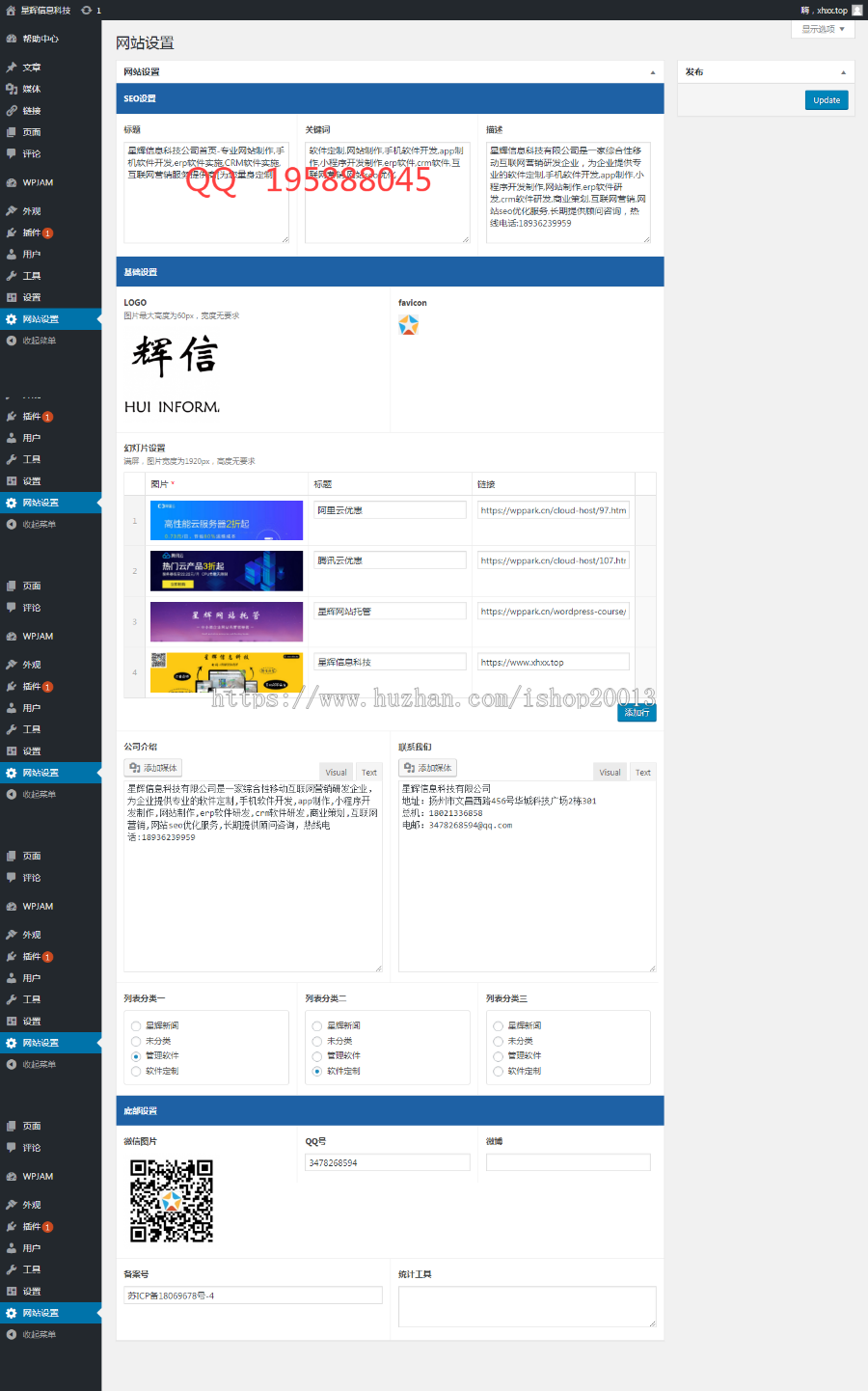Click the QQ号 input field

388,1162
